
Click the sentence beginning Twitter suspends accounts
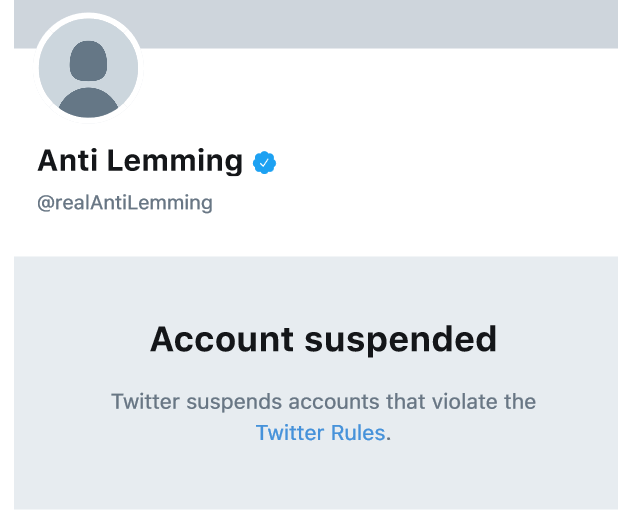(323, 417)
